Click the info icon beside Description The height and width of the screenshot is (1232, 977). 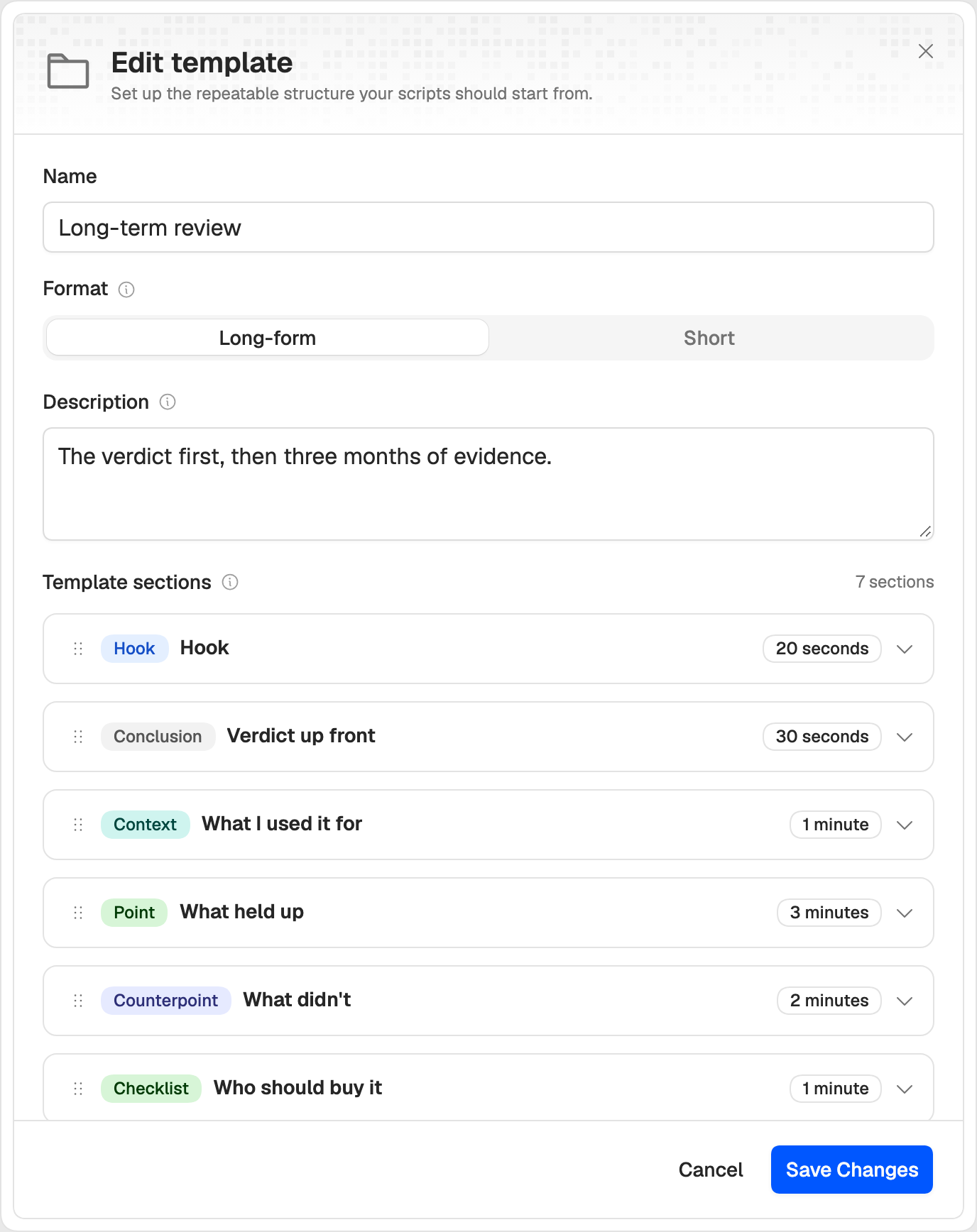coord(168,402)
